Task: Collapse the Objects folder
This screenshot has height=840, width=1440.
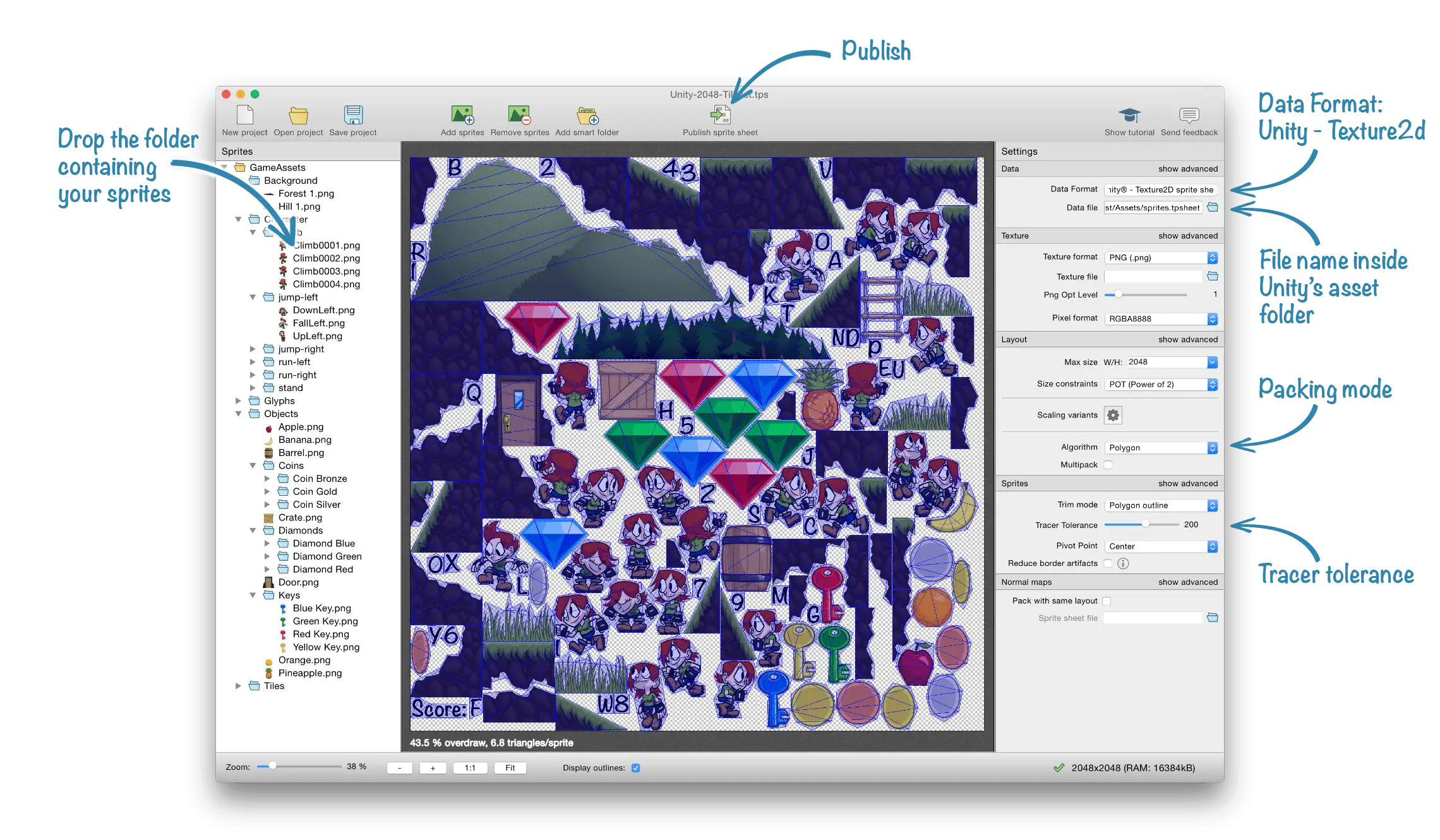Action: (x=238, y=414)
